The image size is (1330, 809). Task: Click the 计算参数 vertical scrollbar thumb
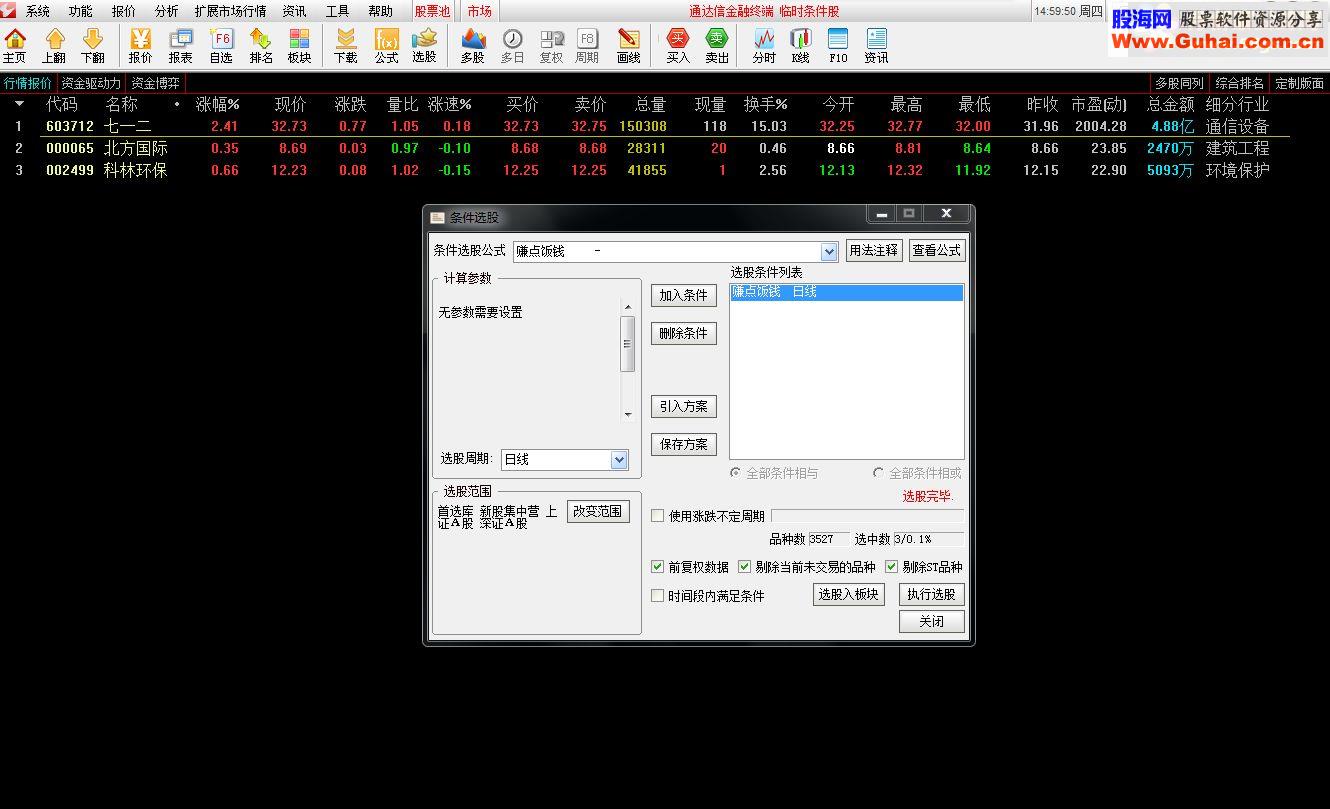[x=628, y=344]
